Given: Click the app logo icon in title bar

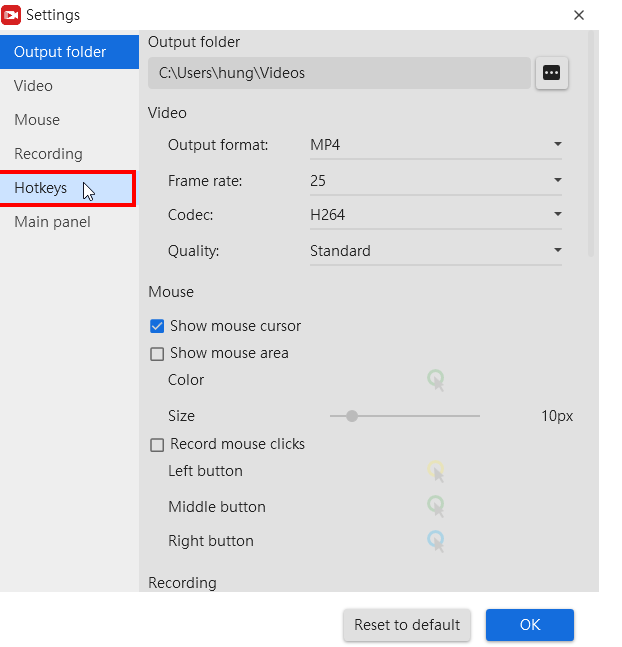Looking at the screenshot, I should (x=11, y=15).
